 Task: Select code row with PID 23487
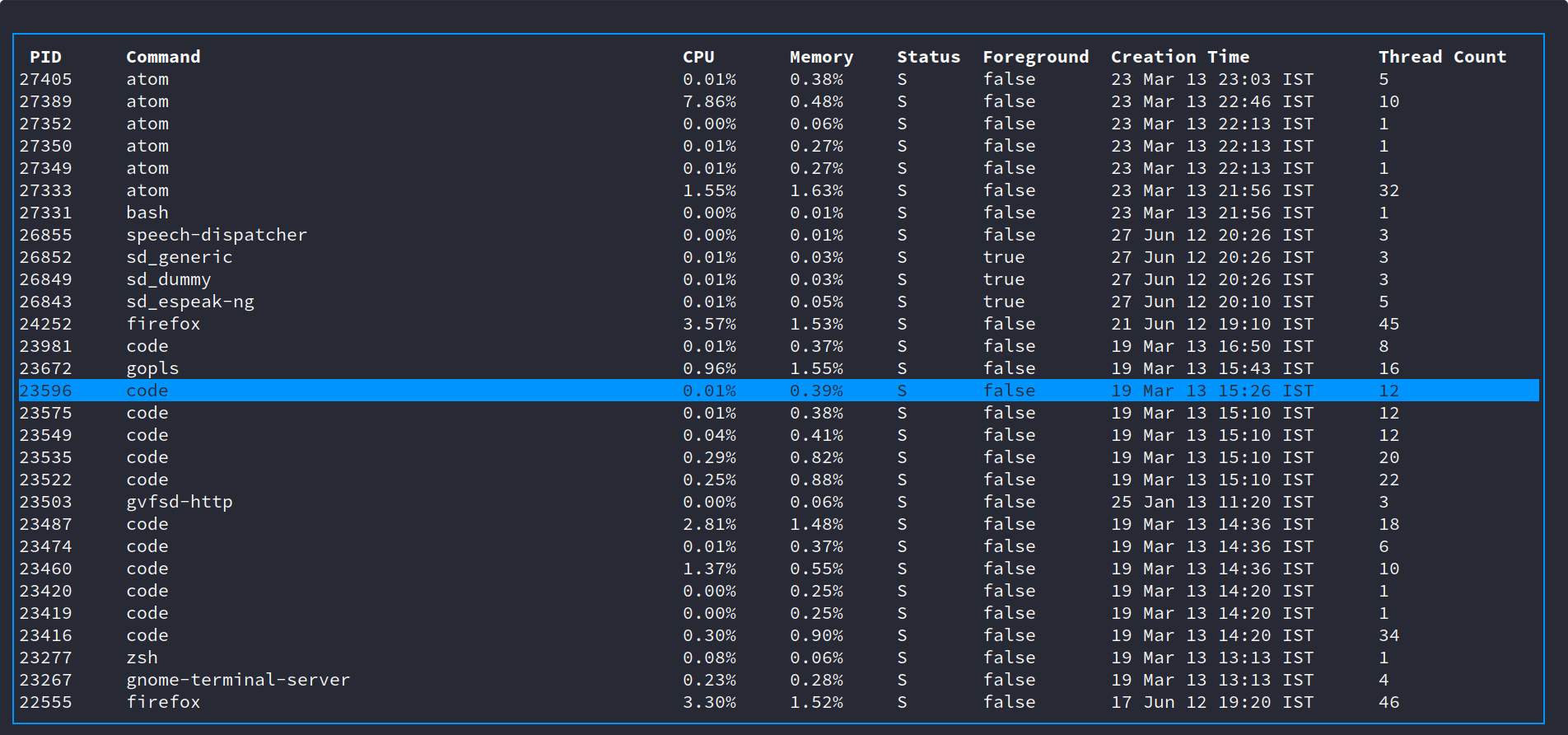pos(779,524)
